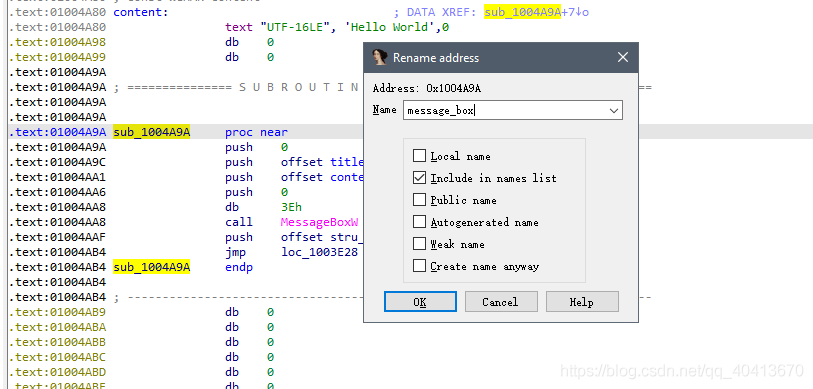This screenshot has width=813, height=389.
Task: Select .text:01004ABC address line
Action: (57, 357)
